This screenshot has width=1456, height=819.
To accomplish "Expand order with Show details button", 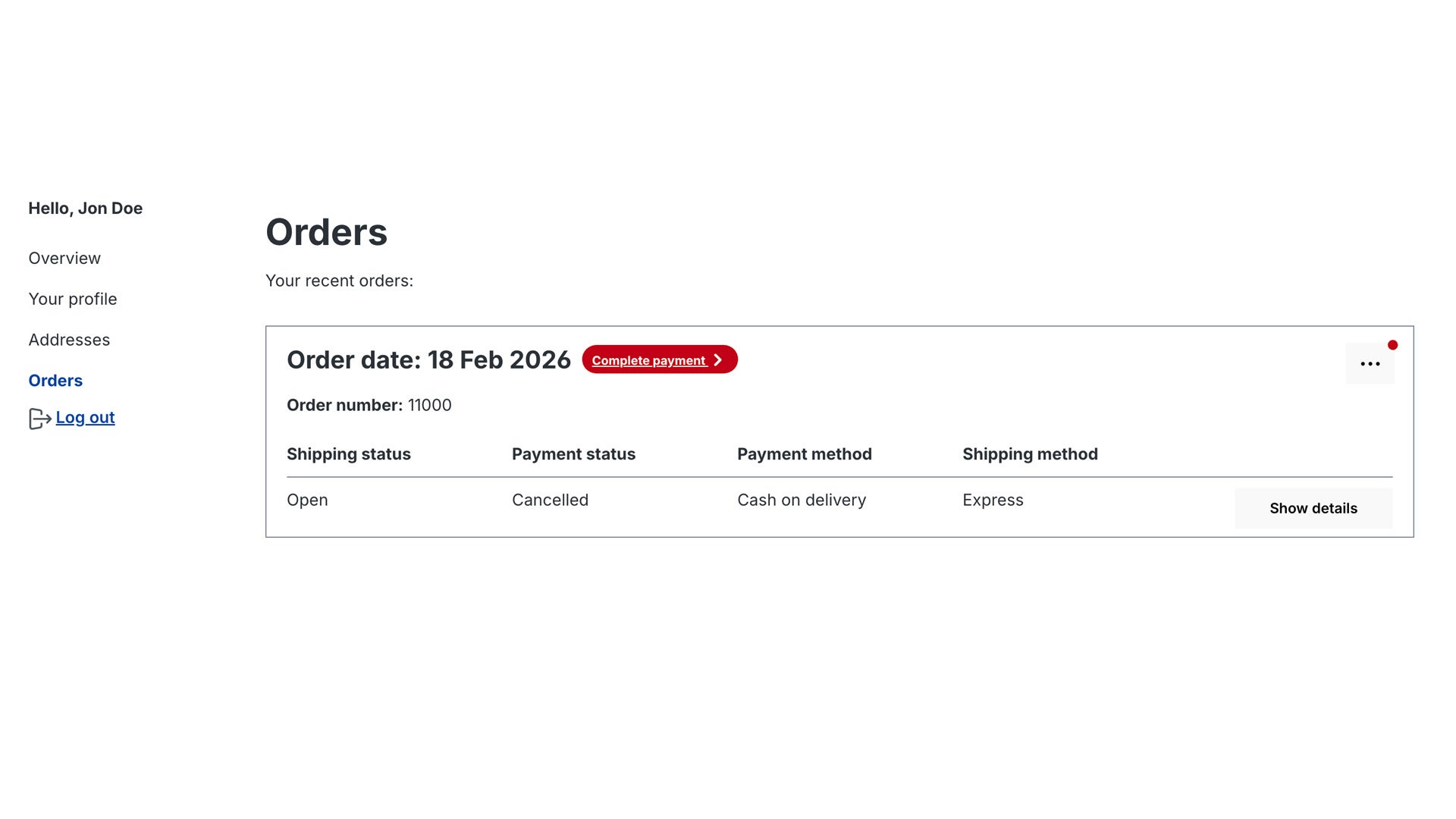I will tap(1313, 508).
